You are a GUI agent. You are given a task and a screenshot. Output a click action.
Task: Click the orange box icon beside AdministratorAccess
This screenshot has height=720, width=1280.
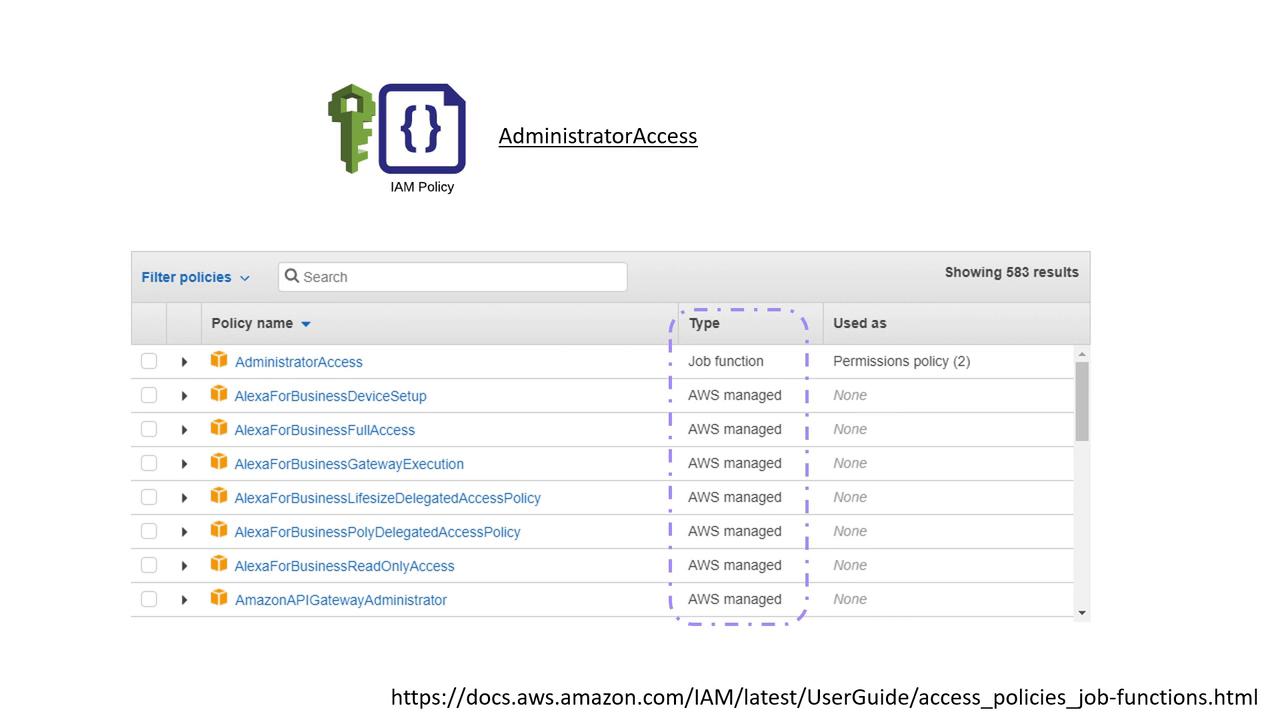point(219,360)
